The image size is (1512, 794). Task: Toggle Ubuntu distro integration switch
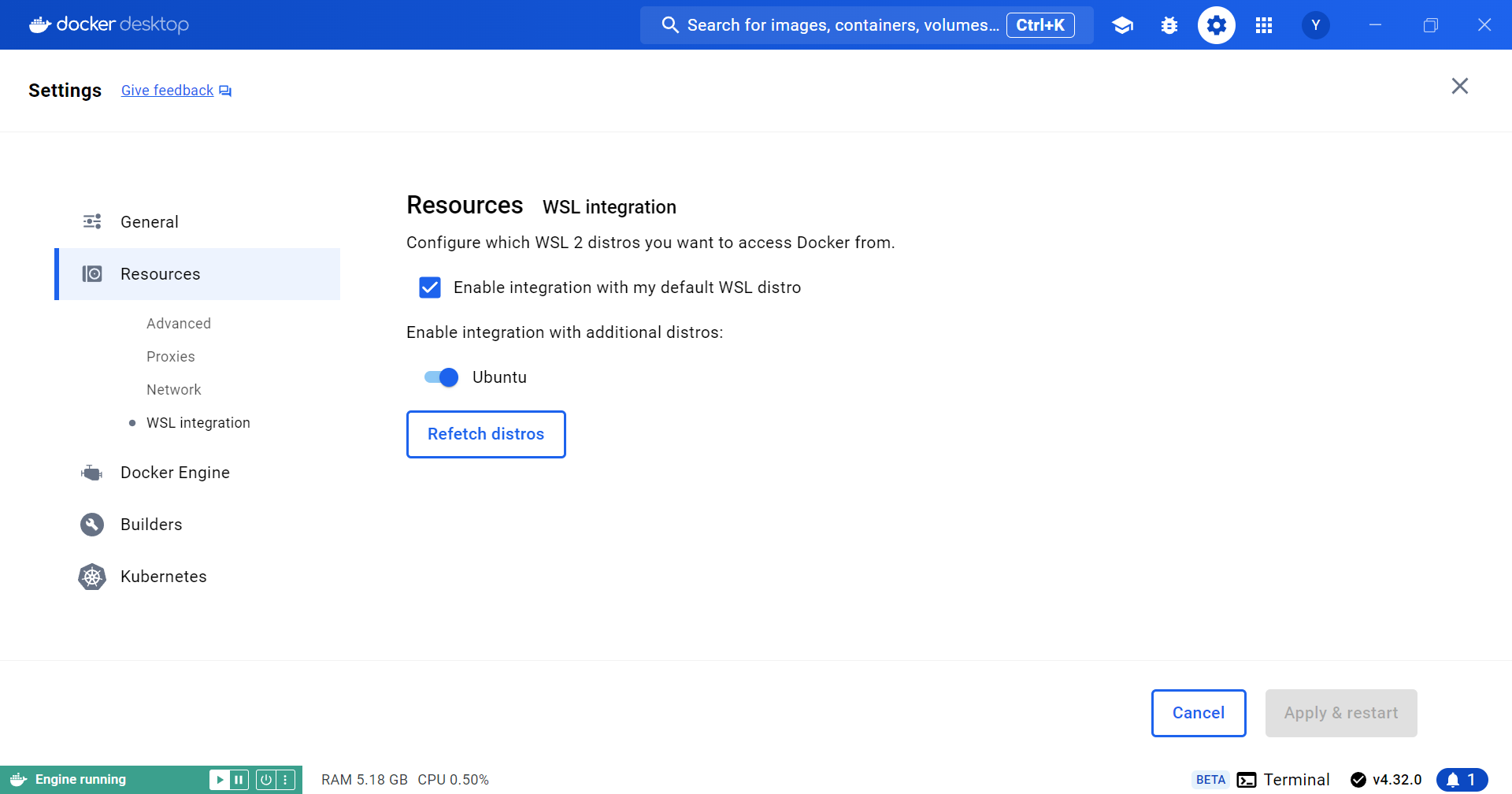pos(441,377)
